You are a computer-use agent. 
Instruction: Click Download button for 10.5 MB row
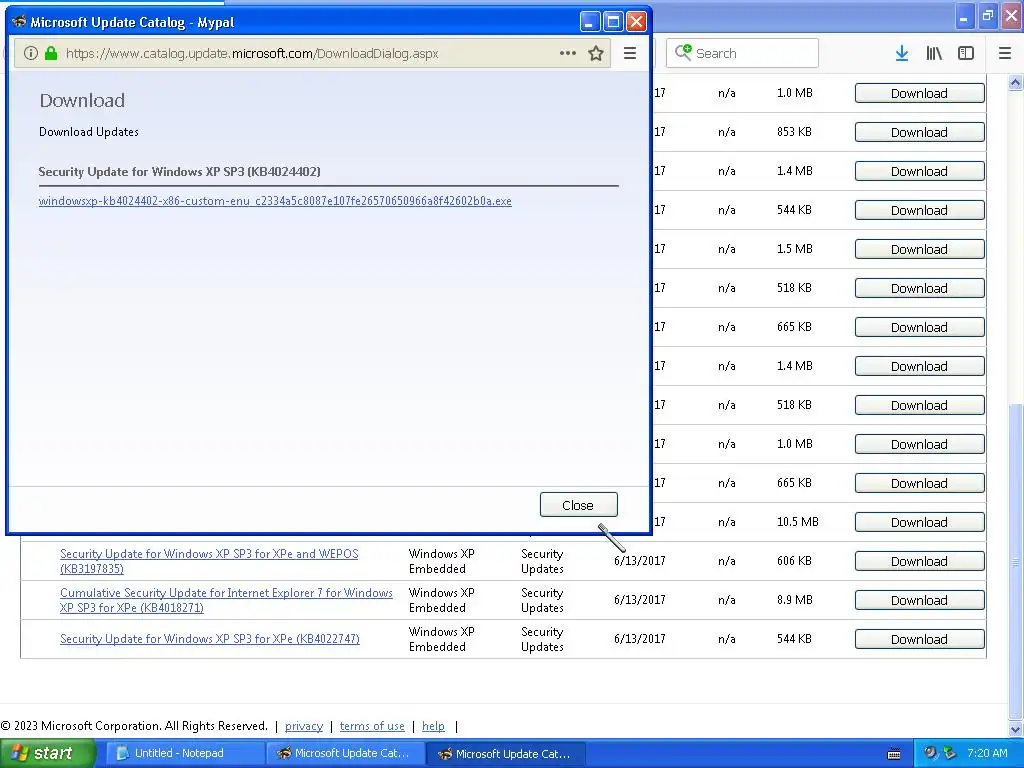[x=920, y=522]
